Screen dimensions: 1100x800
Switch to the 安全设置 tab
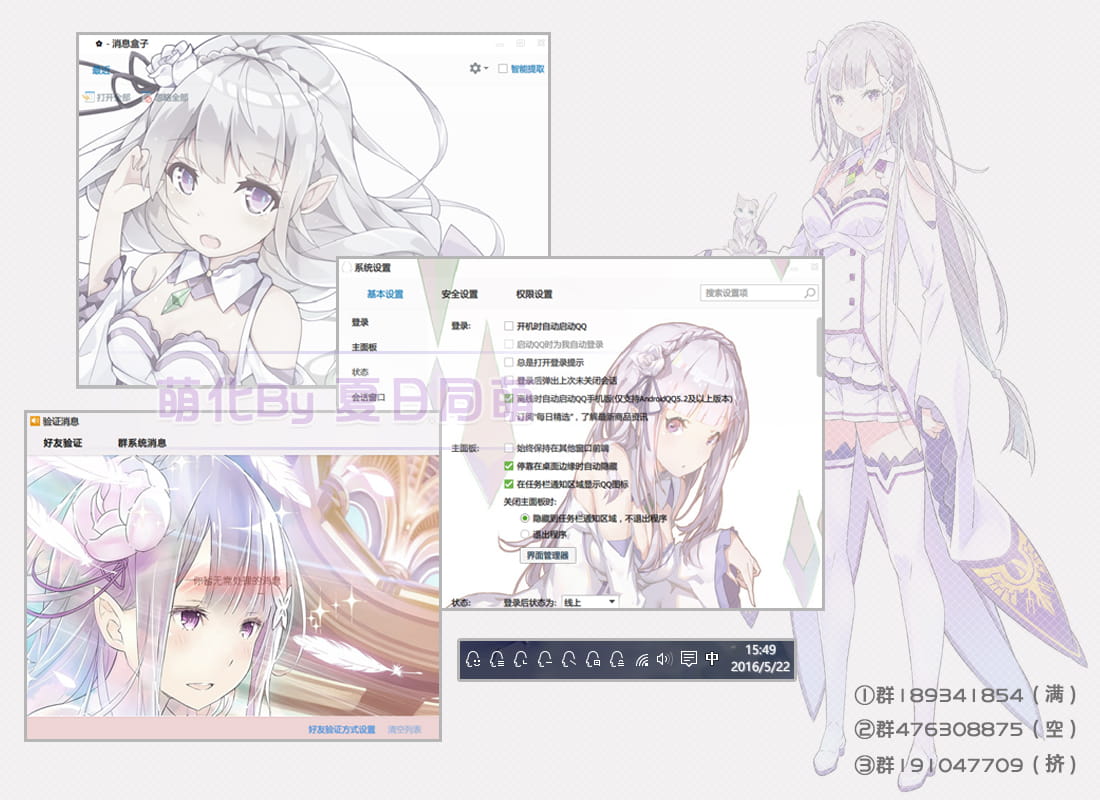[x=460, y=294]
